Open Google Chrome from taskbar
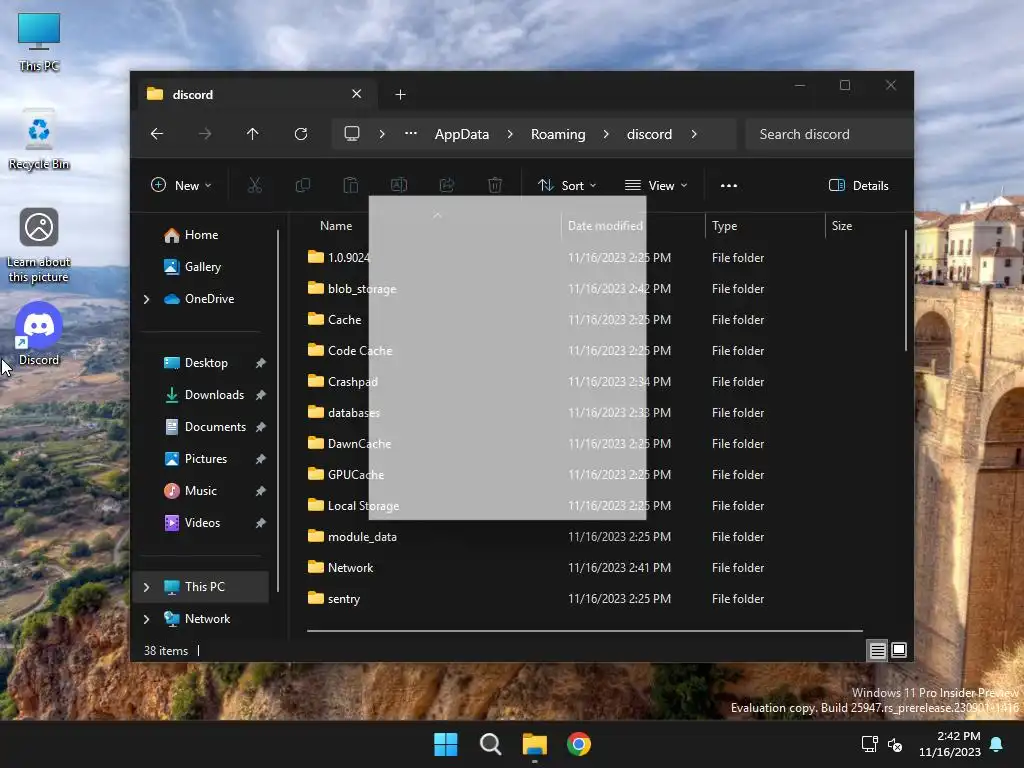1024x768 pixels. [579, 744]
